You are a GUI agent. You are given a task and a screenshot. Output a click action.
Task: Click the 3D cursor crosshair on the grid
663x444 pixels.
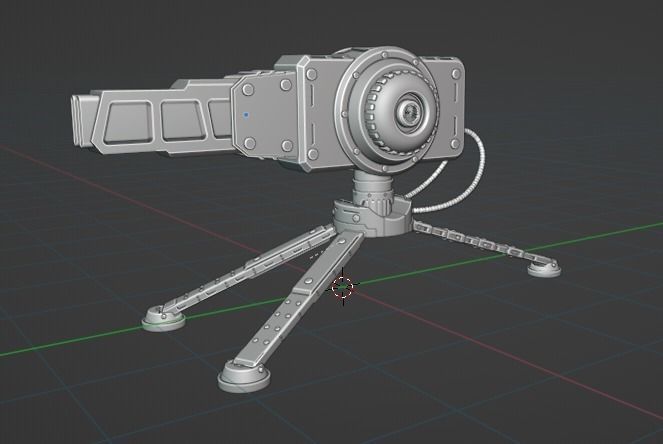[x=342, y=287]
